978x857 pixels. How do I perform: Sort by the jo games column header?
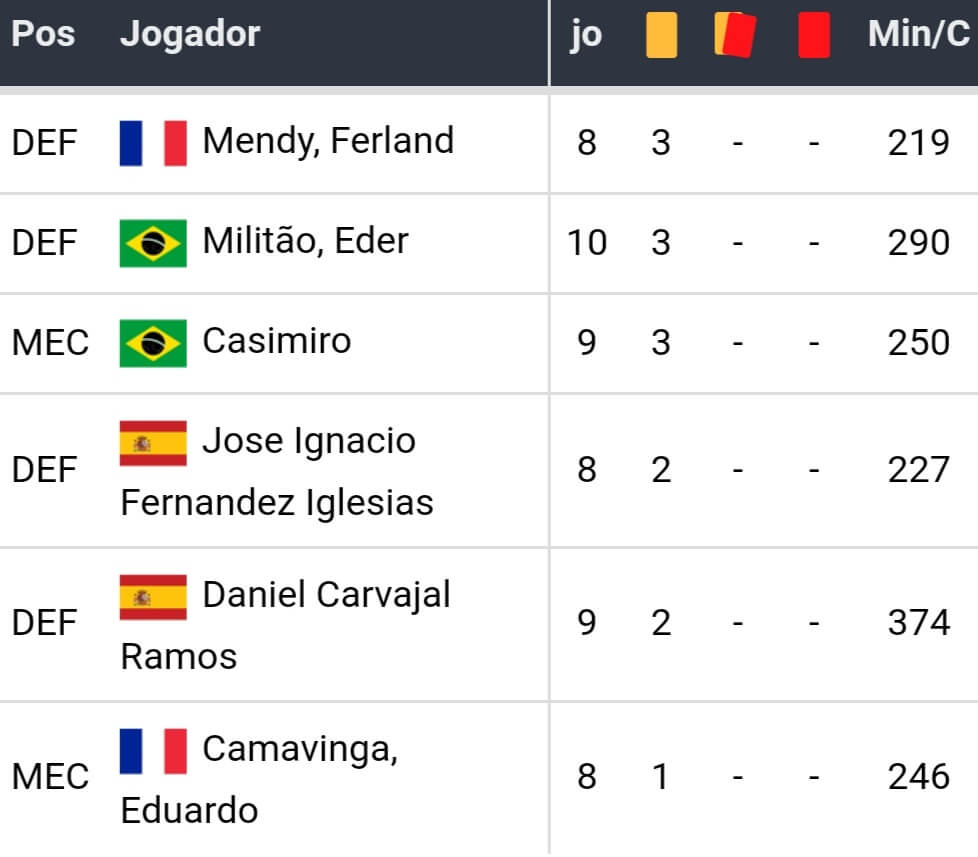click(x=586, y=36)
